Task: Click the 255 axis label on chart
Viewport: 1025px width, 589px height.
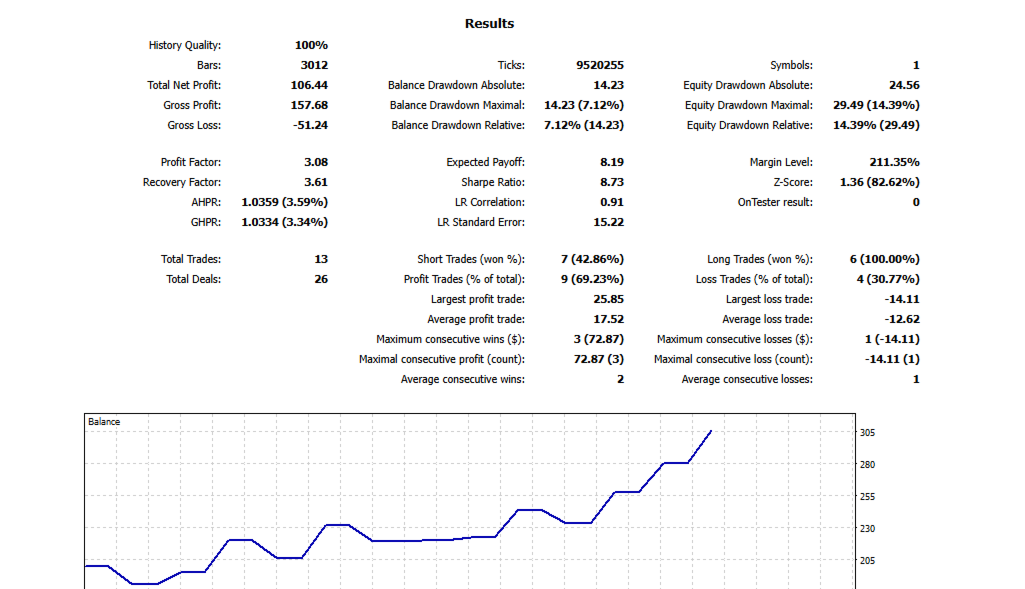Action: coord(867,497)
